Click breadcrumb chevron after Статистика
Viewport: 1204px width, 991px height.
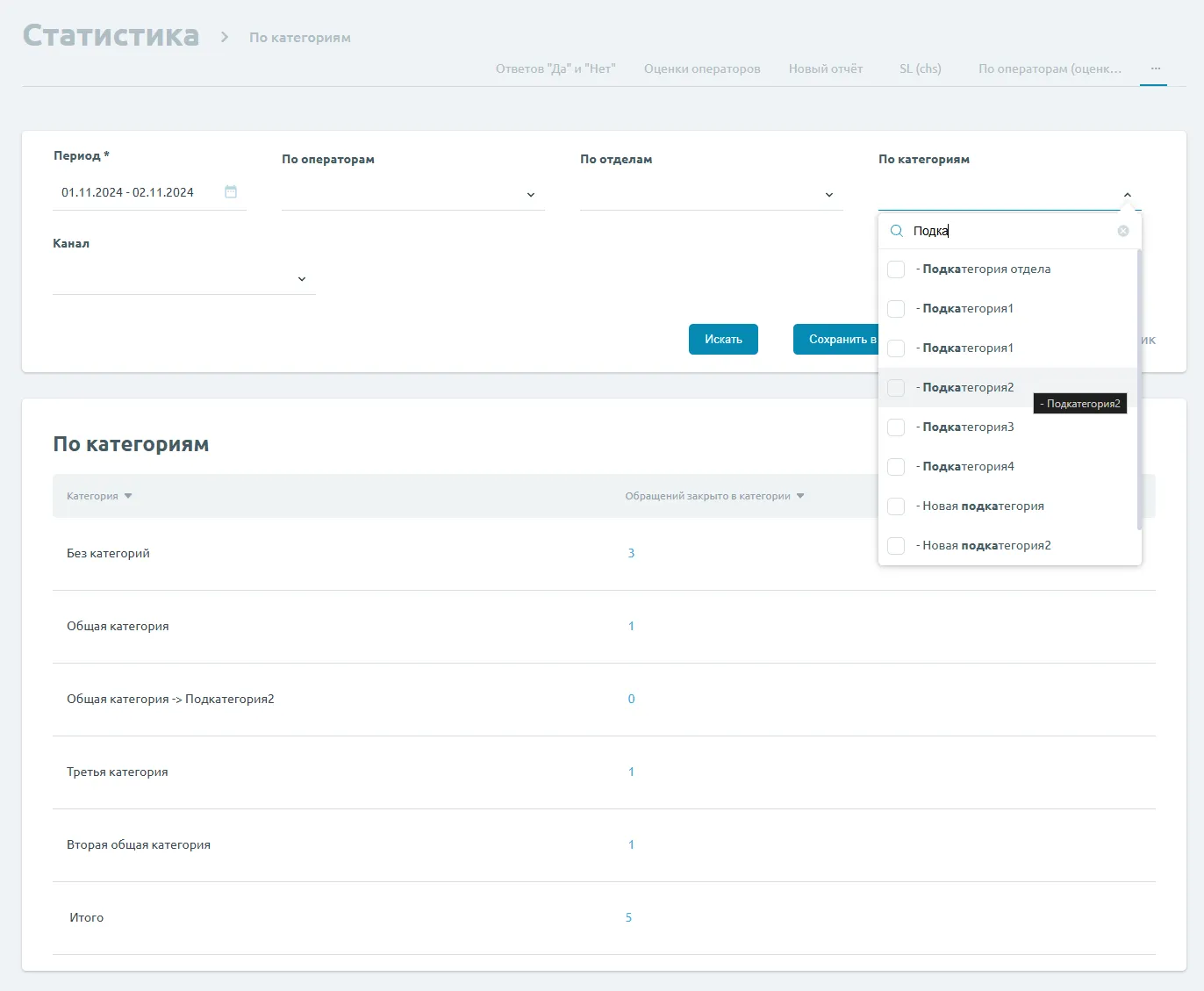point(225,37)
